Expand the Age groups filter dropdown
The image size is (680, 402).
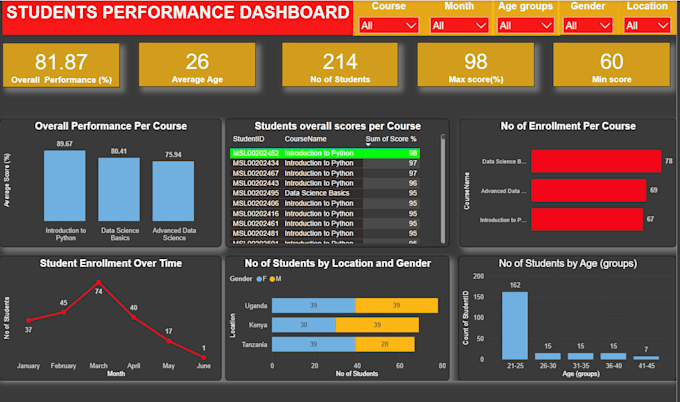click(x=526, y=26)
